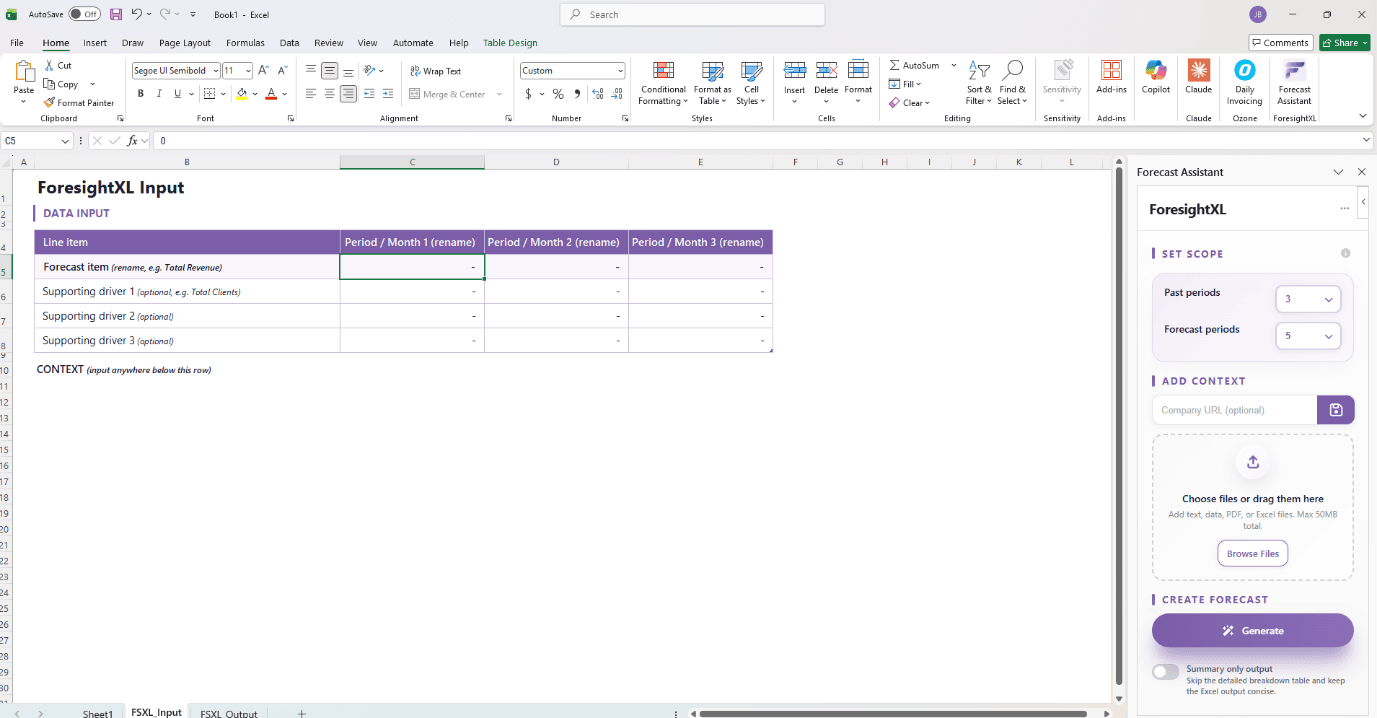This screenshot has height=718, width=1377.
Task: Open the Forecast Assistant add-in
Action: (x=1293, y=84)
